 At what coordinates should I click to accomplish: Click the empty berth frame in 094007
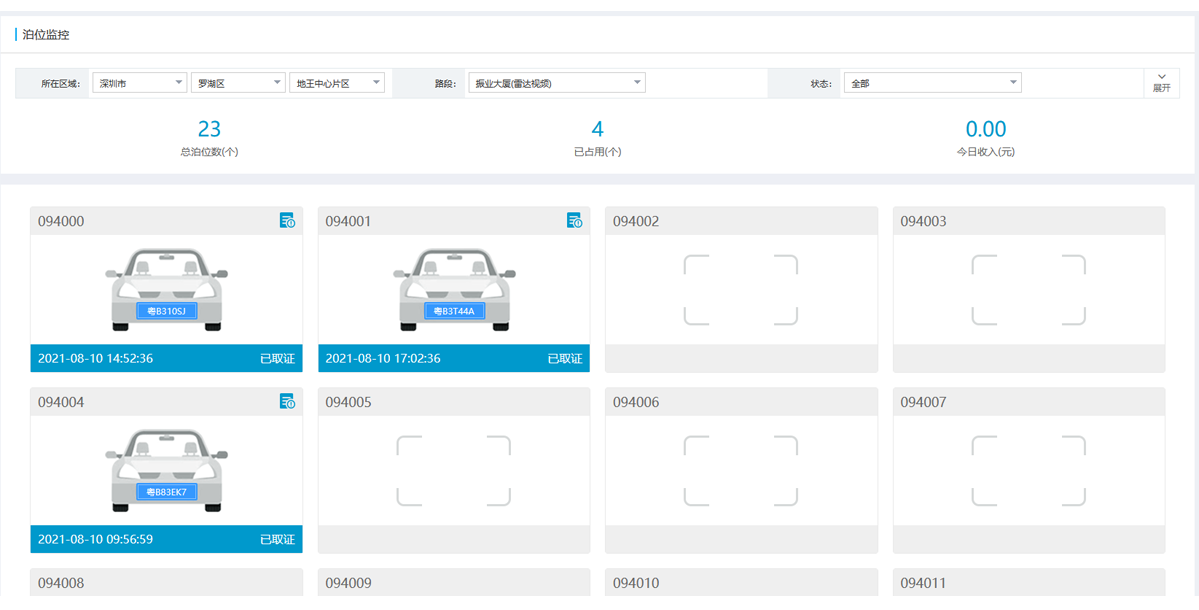(x=1028, y=471)
